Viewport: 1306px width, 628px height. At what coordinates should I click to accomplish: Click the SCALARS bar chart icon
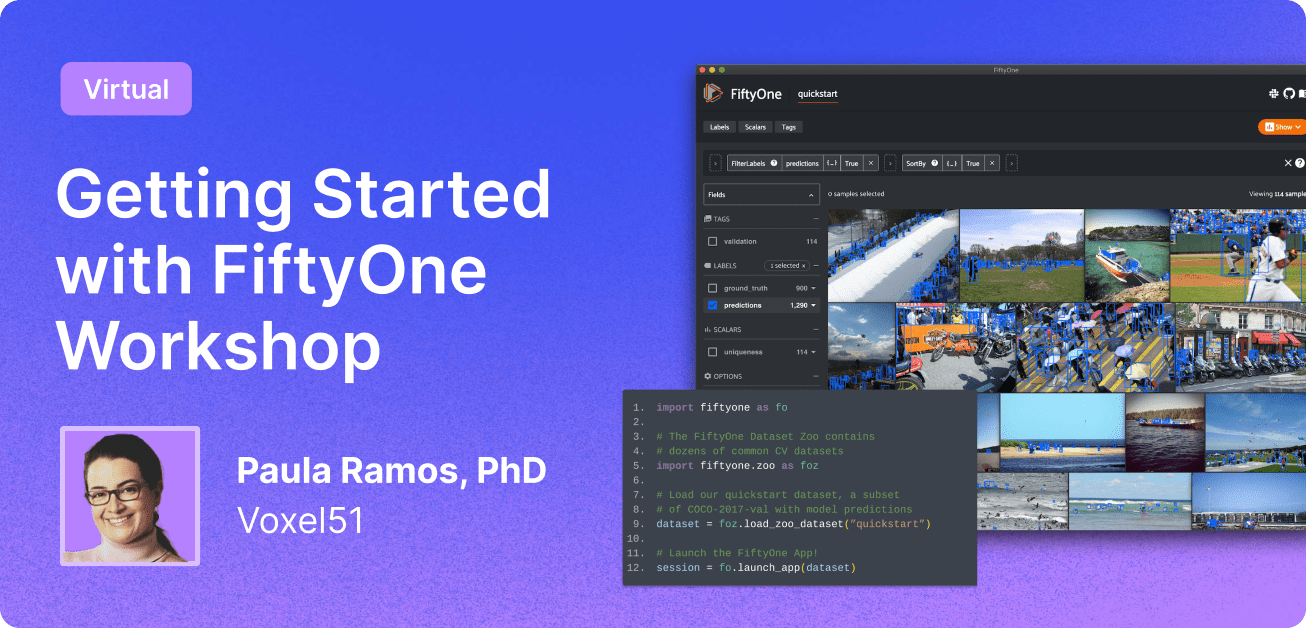coord(708,329)
